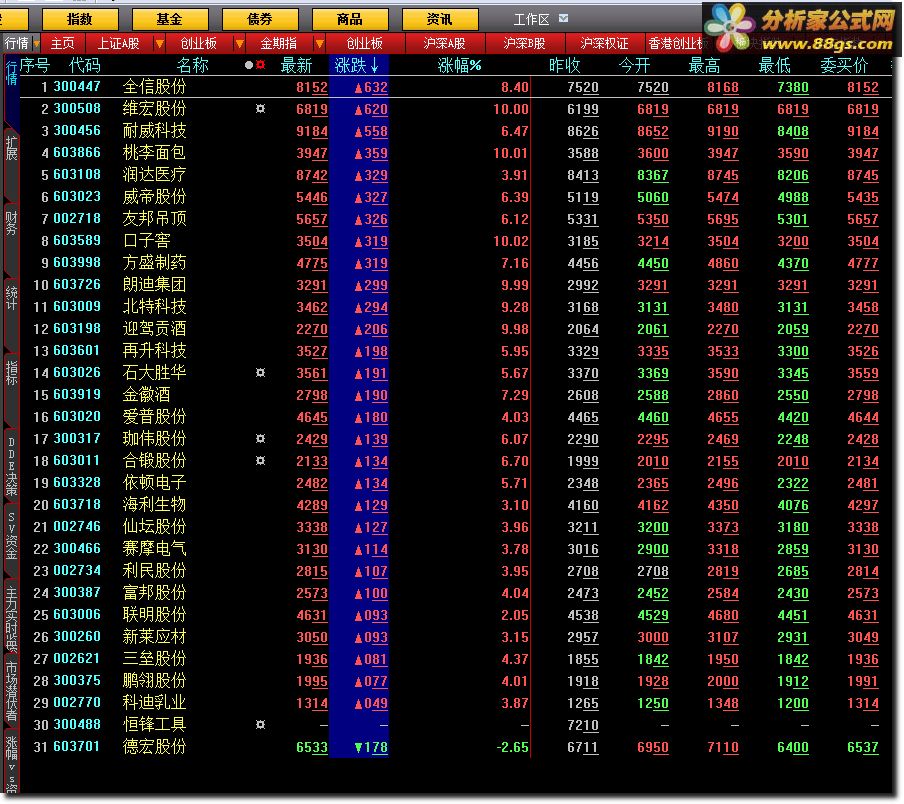Viewport: 904px width, 804px height.
Task: Switch to the 上证A股 tab
Action: [x=118, y=43]
